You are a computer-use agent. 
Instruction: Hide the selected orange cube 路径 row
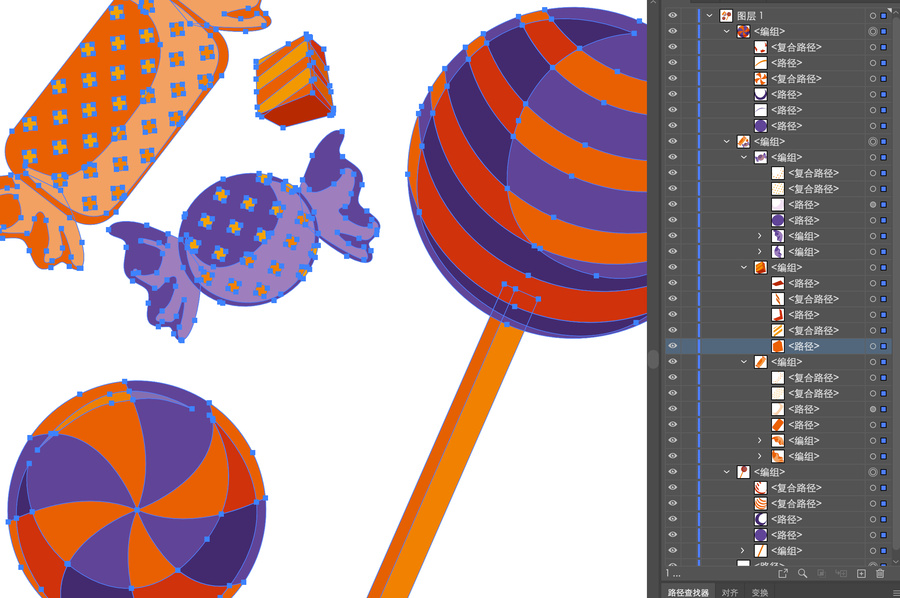pos(673,346)
